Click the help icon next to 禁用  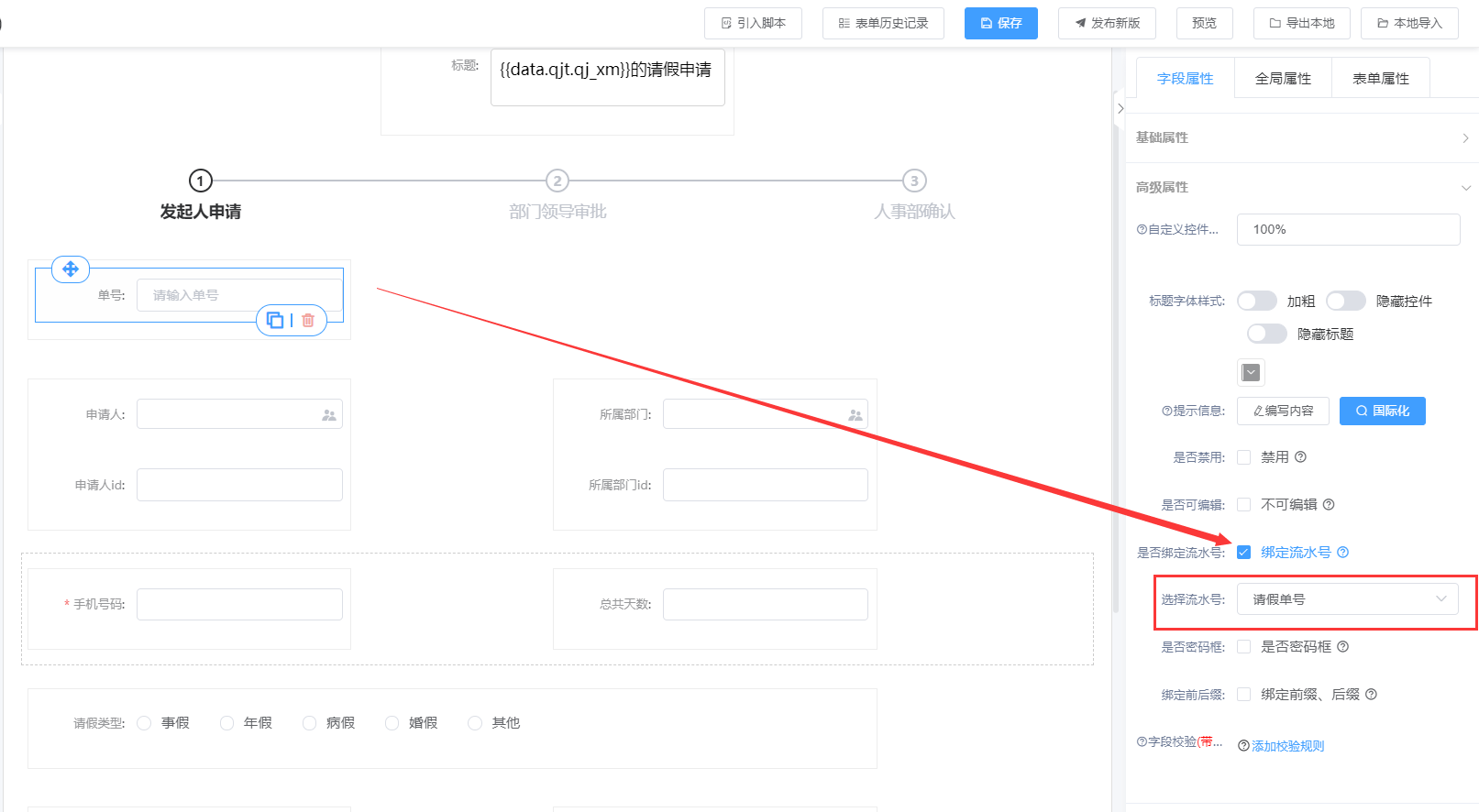1300,457
